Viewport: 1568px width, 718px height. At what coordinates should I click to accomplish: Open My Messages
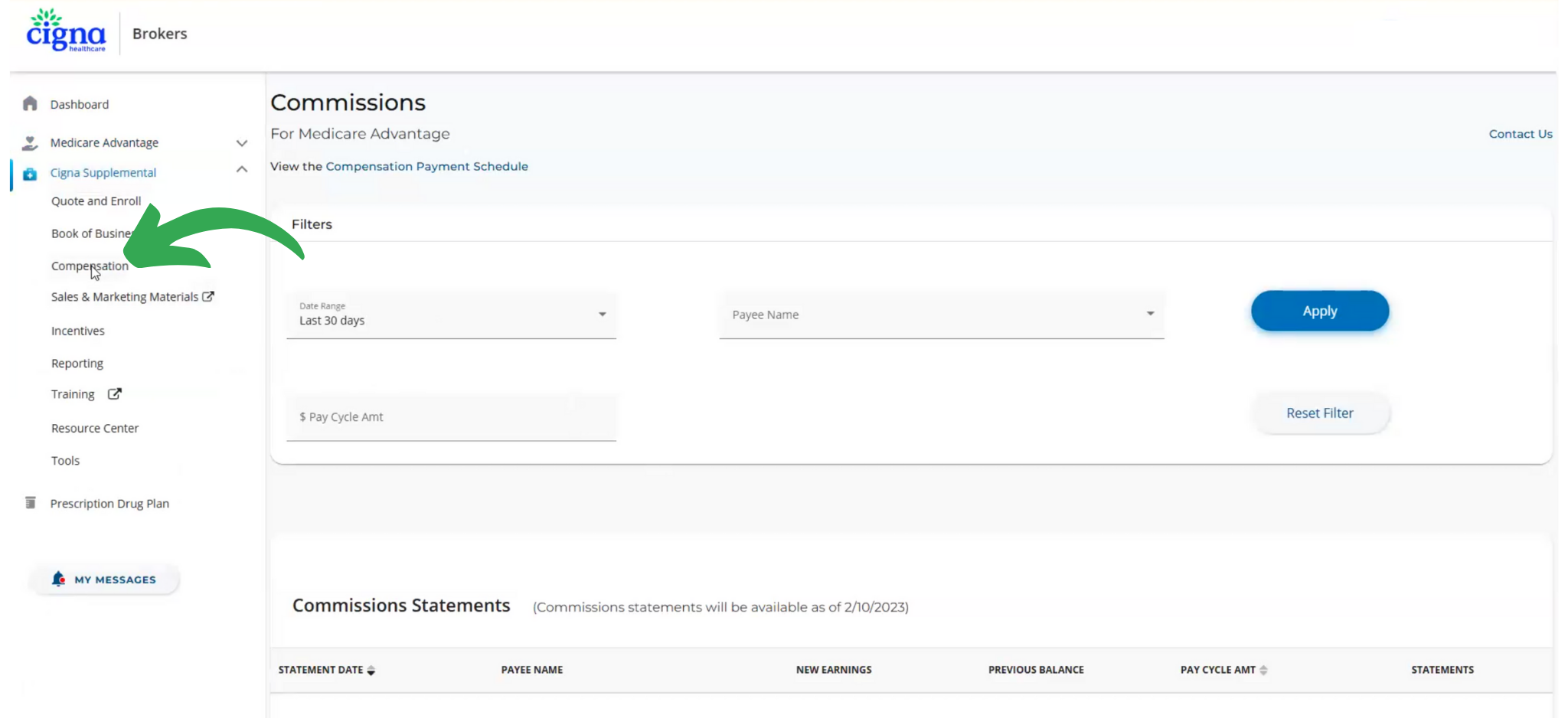click(104, 579)
